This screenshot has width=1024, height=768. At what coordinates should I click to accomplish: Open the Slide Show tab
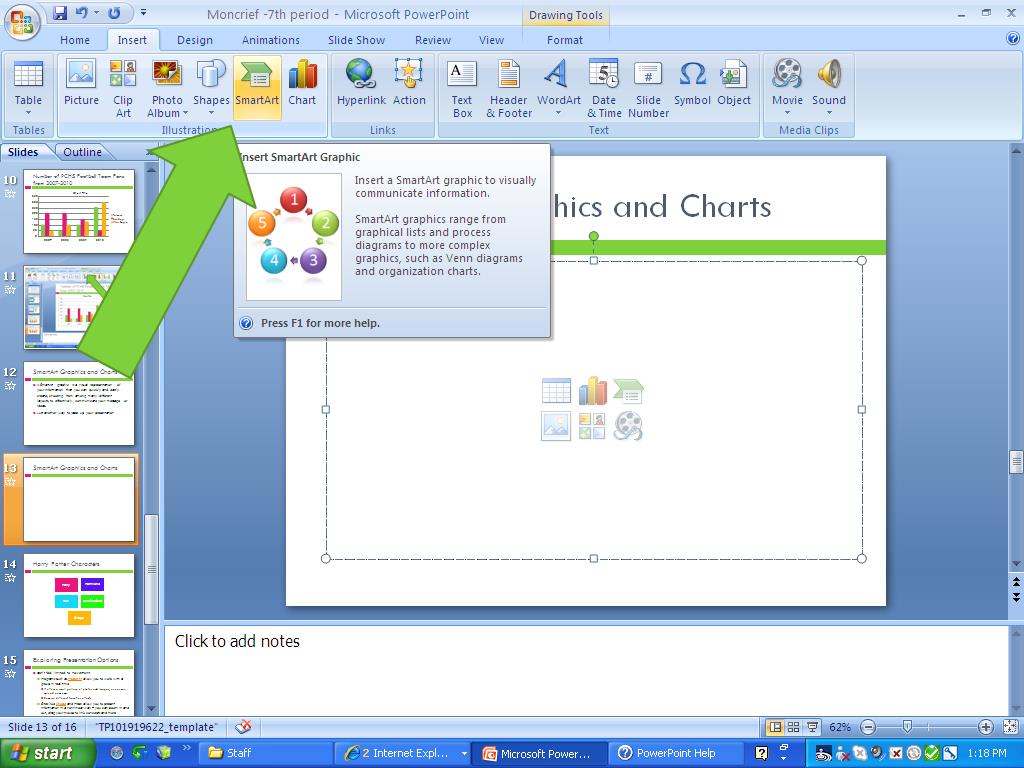tap(356, 40)
